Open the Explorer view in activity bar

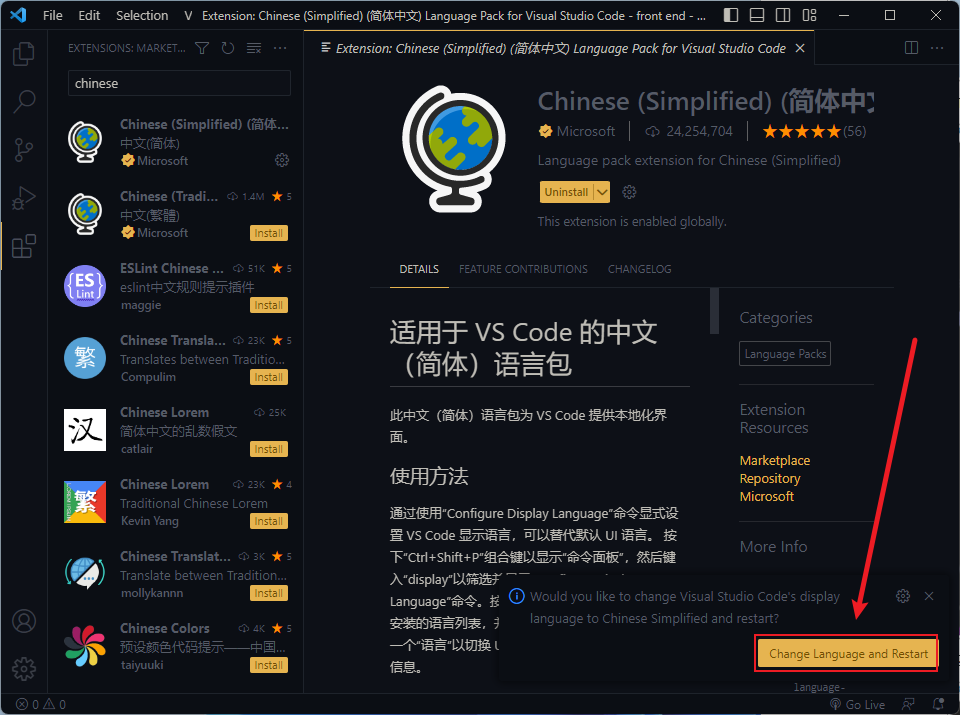pyautogui.click(x=24, y=54)
